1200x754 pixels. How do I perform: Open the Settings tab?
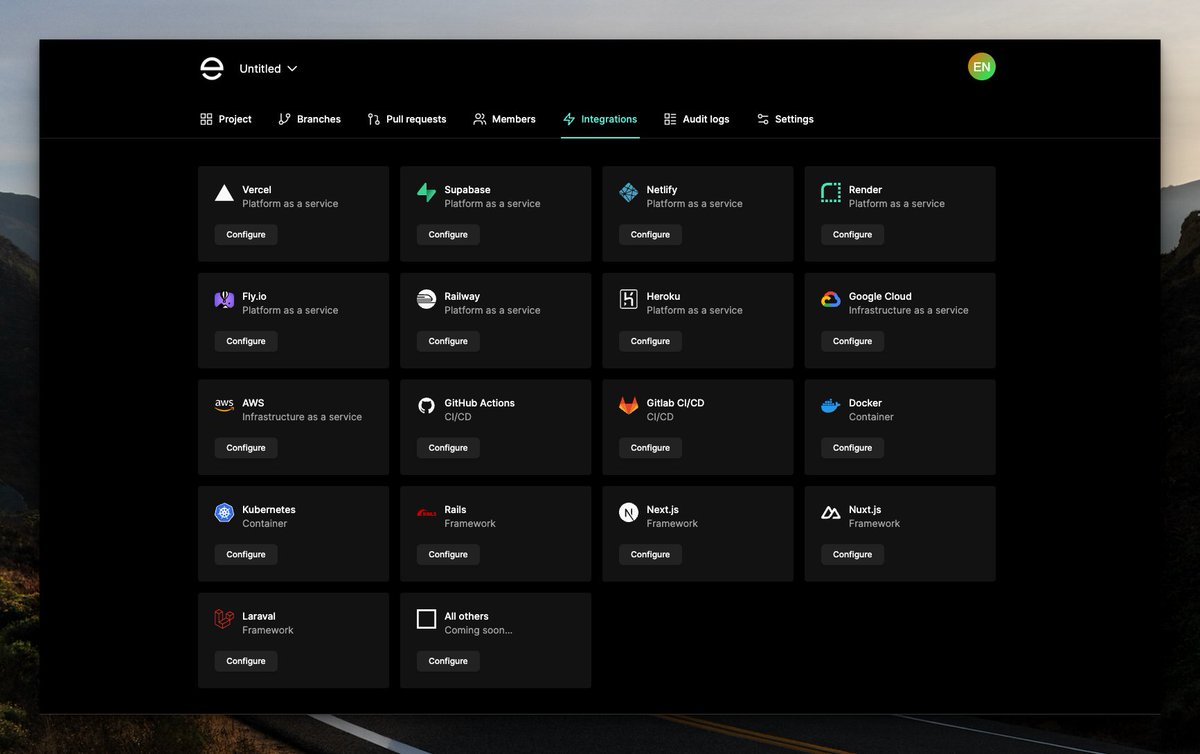pyautogui.click(x=785, y=119)
